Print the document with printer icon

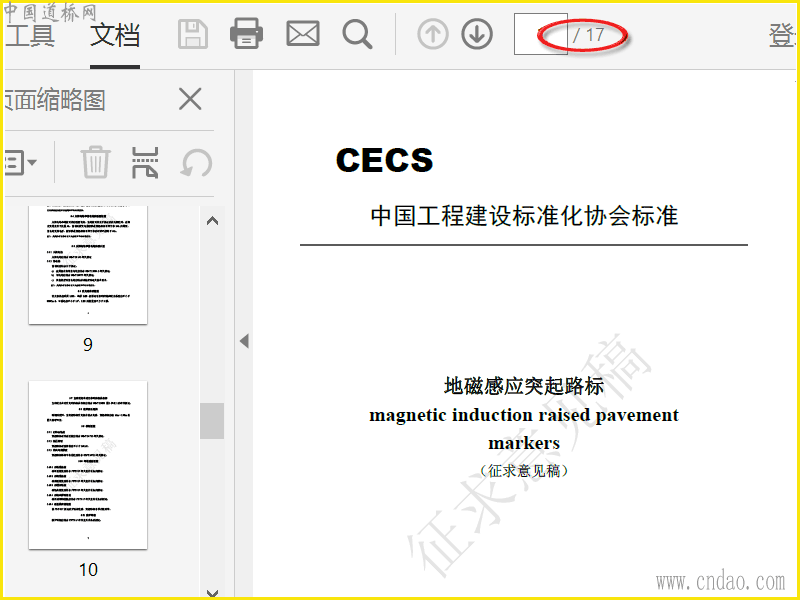pos(246,34)
